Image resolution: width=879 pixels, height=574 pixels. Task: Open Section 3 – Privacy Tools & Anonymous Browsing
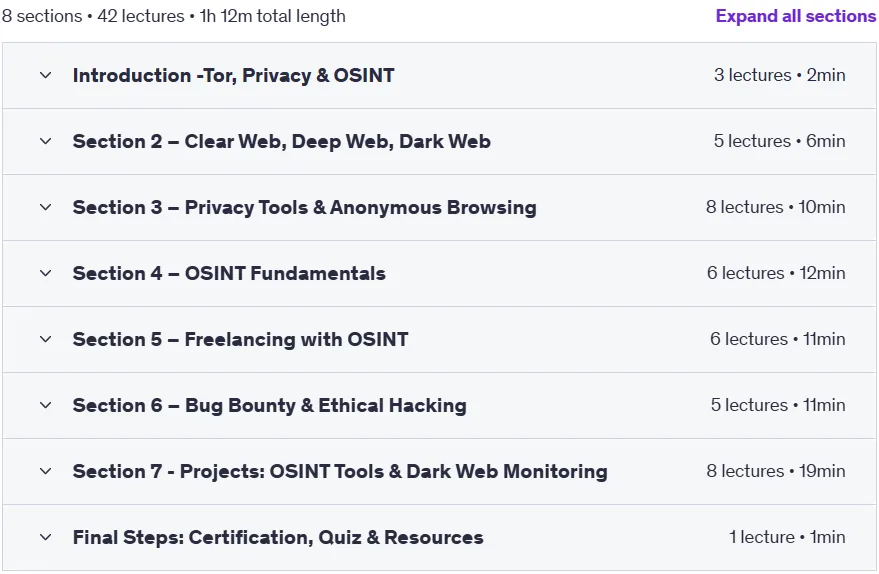(x=304, y=207)
